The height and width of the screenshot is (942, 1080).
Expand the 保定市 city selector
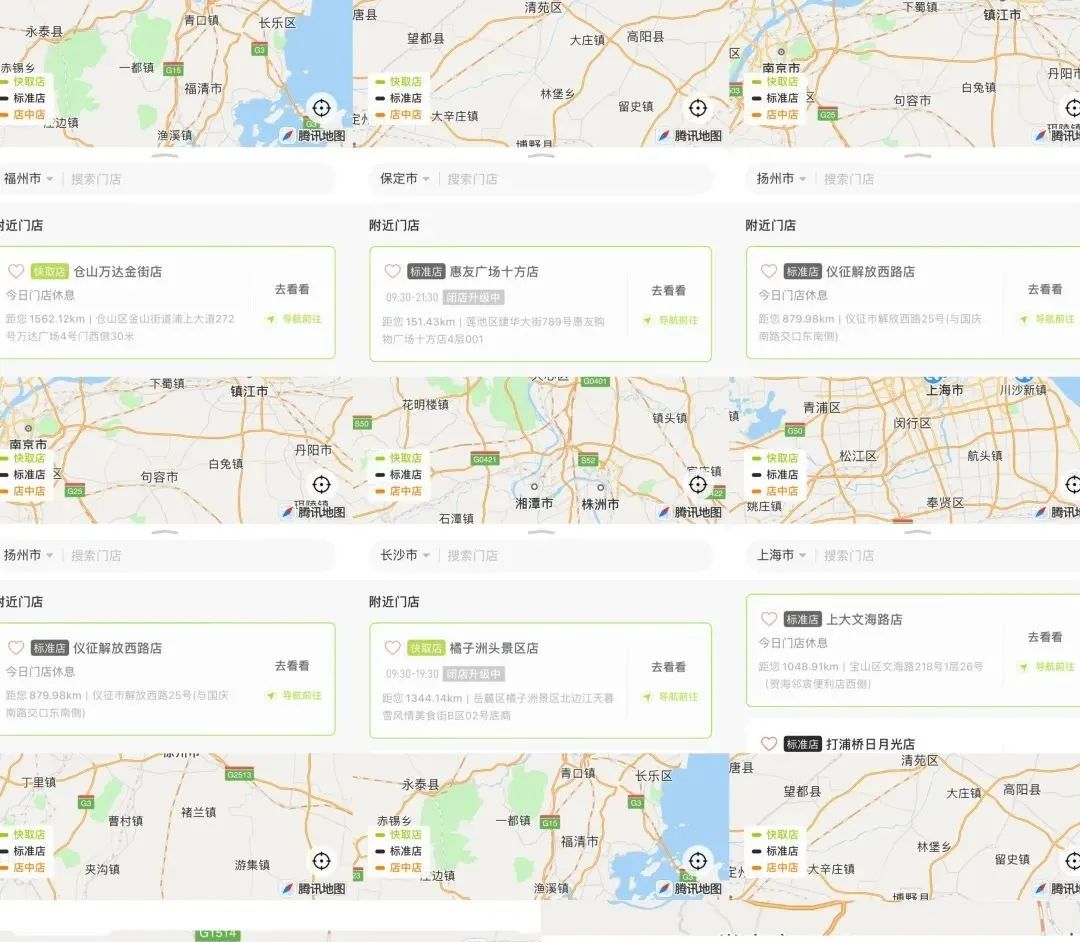[404, 179]
